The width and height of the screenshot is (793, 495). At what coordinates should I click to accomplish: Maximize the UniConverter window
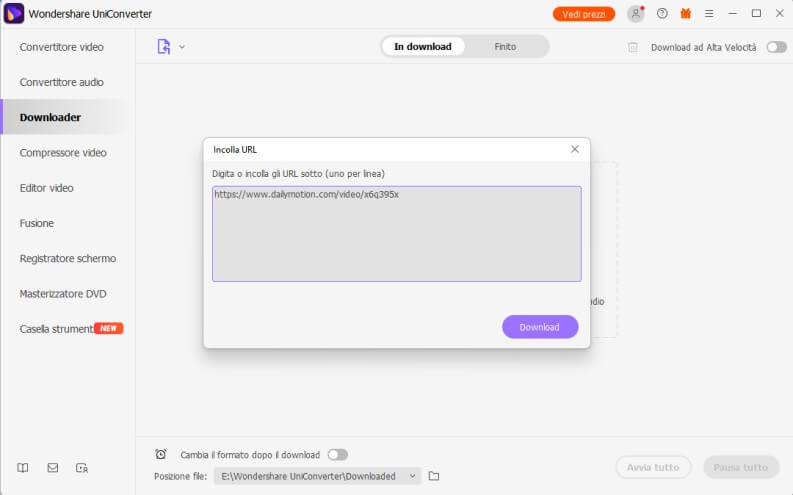756,14
